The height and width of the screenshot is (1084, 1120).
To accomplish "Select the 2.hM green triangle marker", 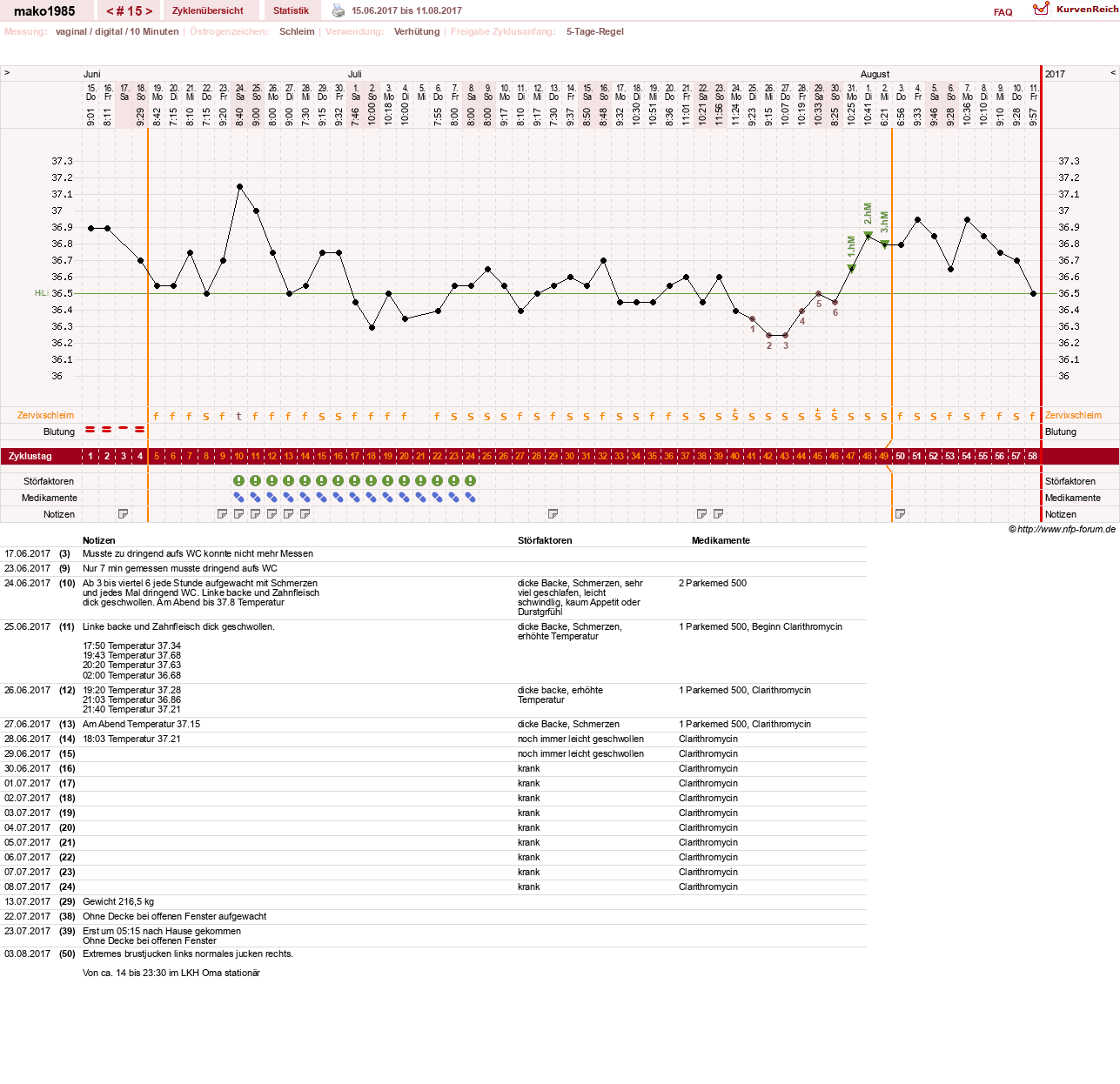I will 868,235.
